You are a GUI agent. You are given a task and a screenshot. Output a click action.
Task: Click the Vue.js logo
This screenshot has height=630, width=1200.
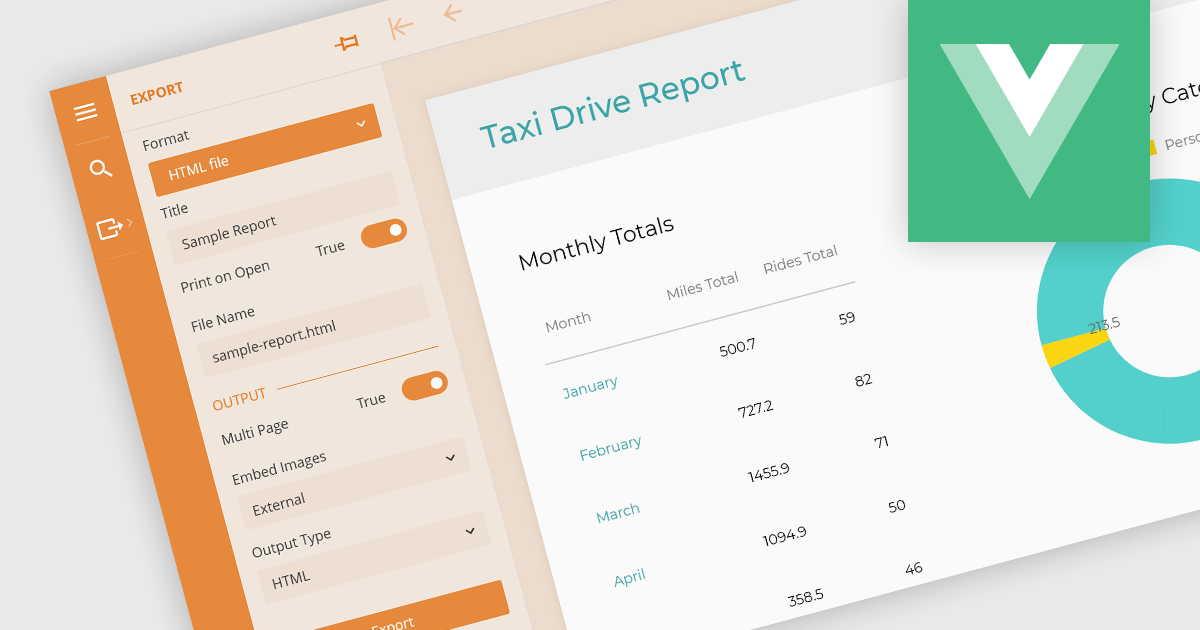(x=1029, y=120)
